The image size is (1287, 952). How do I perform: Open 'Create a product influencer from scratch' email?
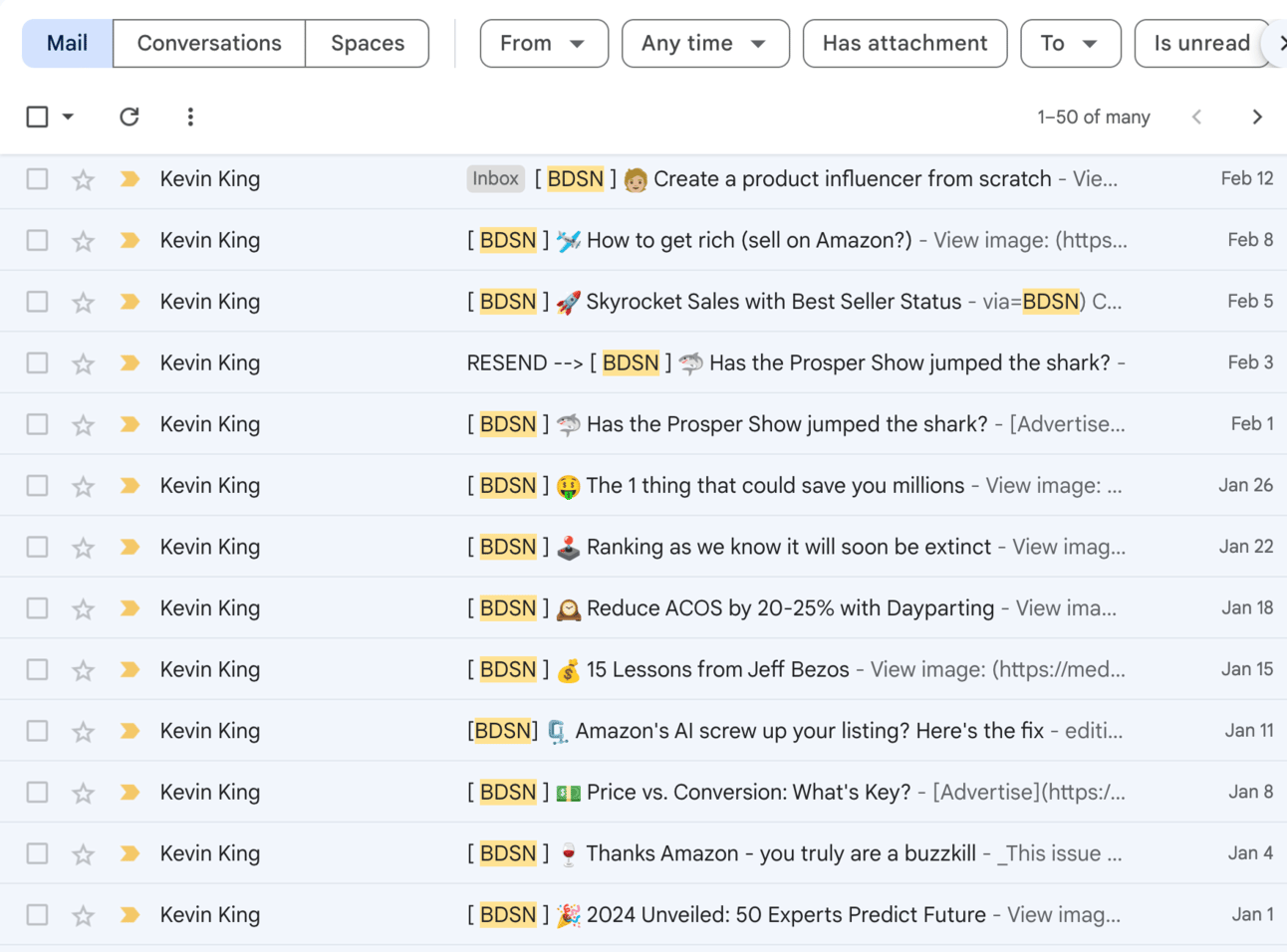pos(852,179)
